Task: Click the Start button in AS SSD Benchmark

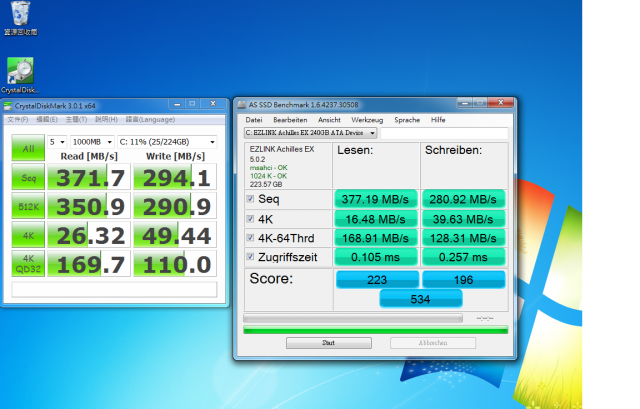Action: point(329,343)
